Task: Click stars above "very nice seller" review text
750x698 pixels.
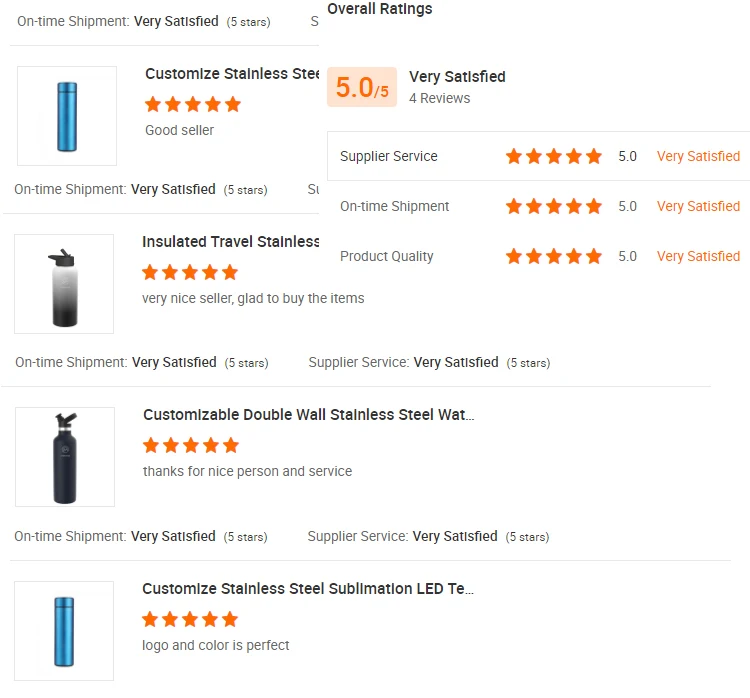Action: pyautogui.click(x=190, y=272)
